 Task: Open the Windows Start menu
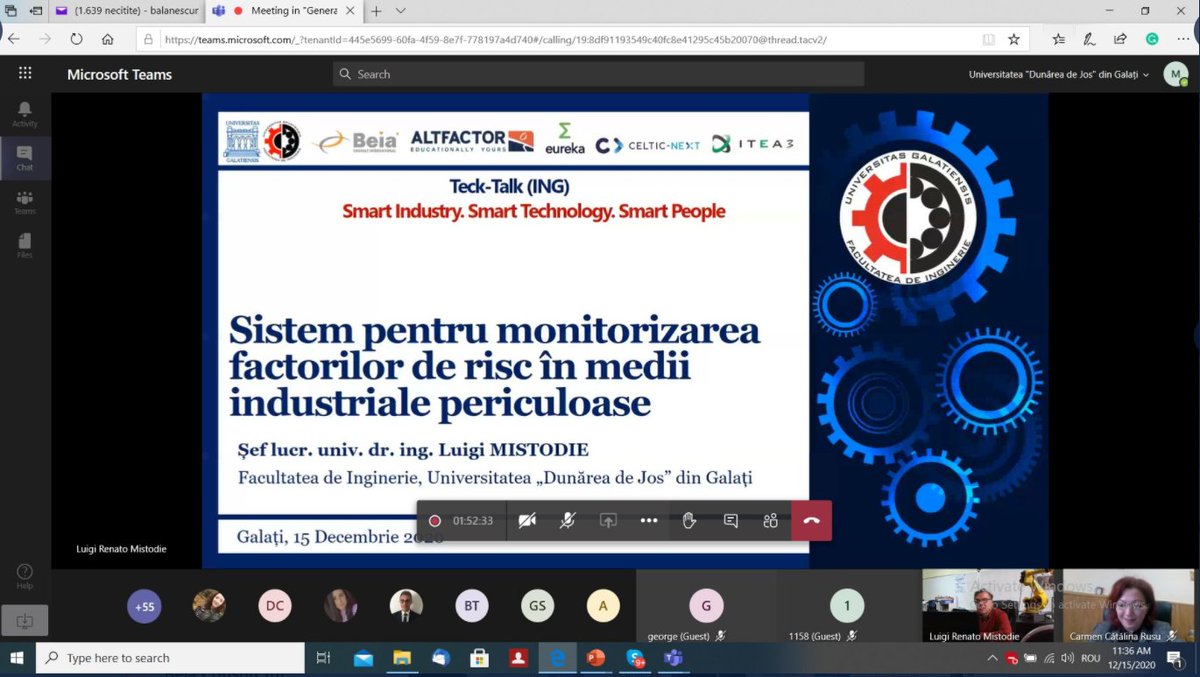[17, 658]
